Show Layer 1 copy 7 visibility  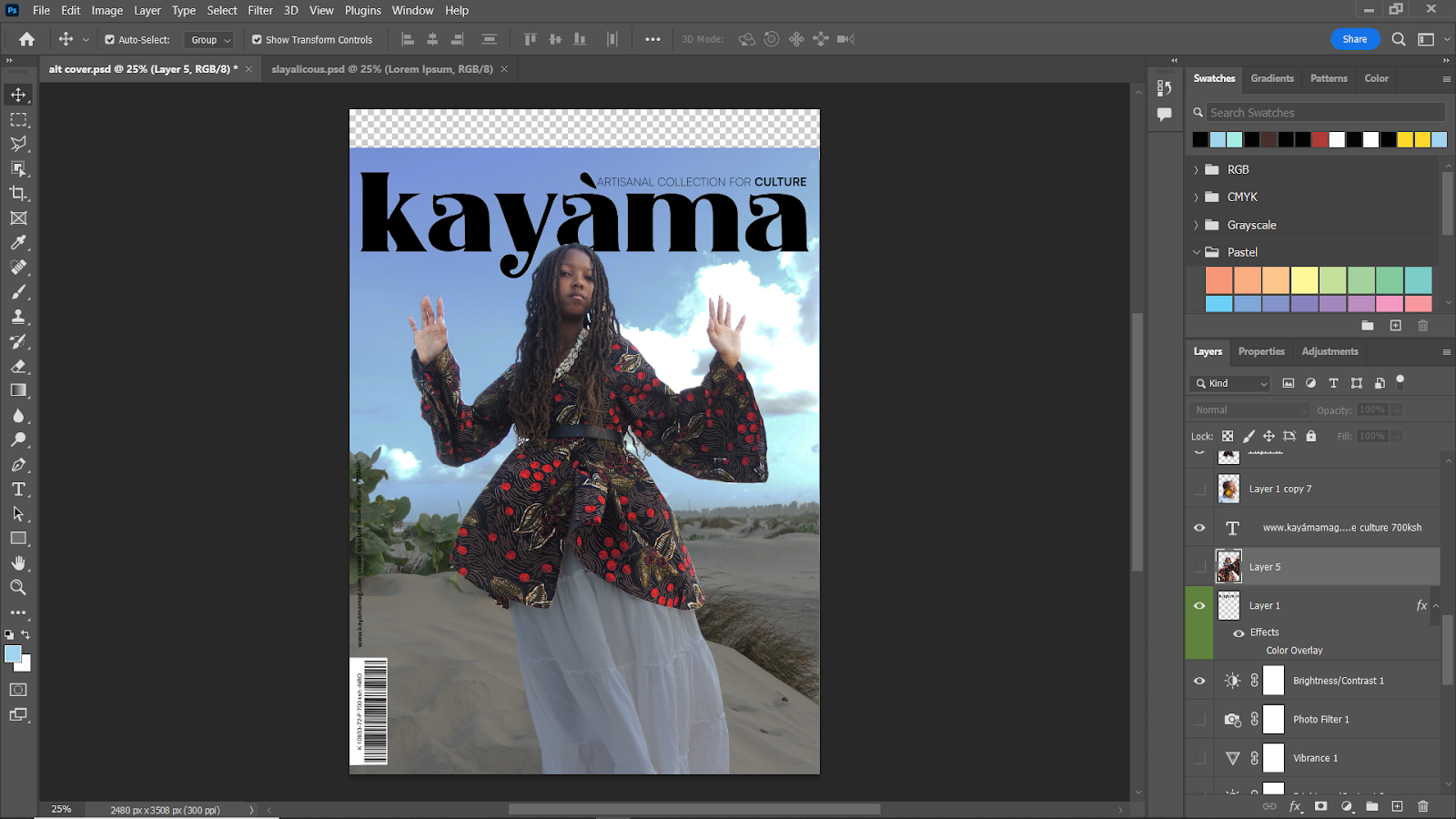tap(1199, 489)
